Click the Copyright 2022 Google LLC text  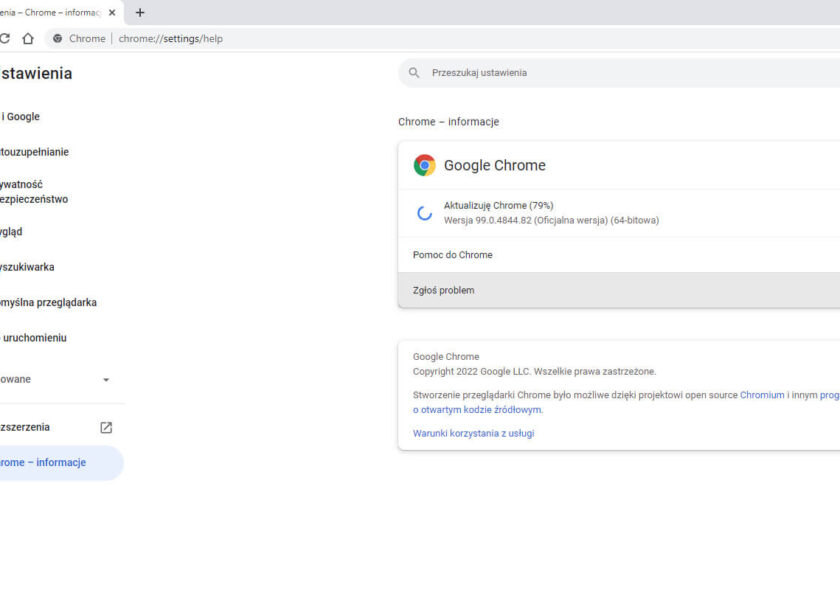point(534,371)
